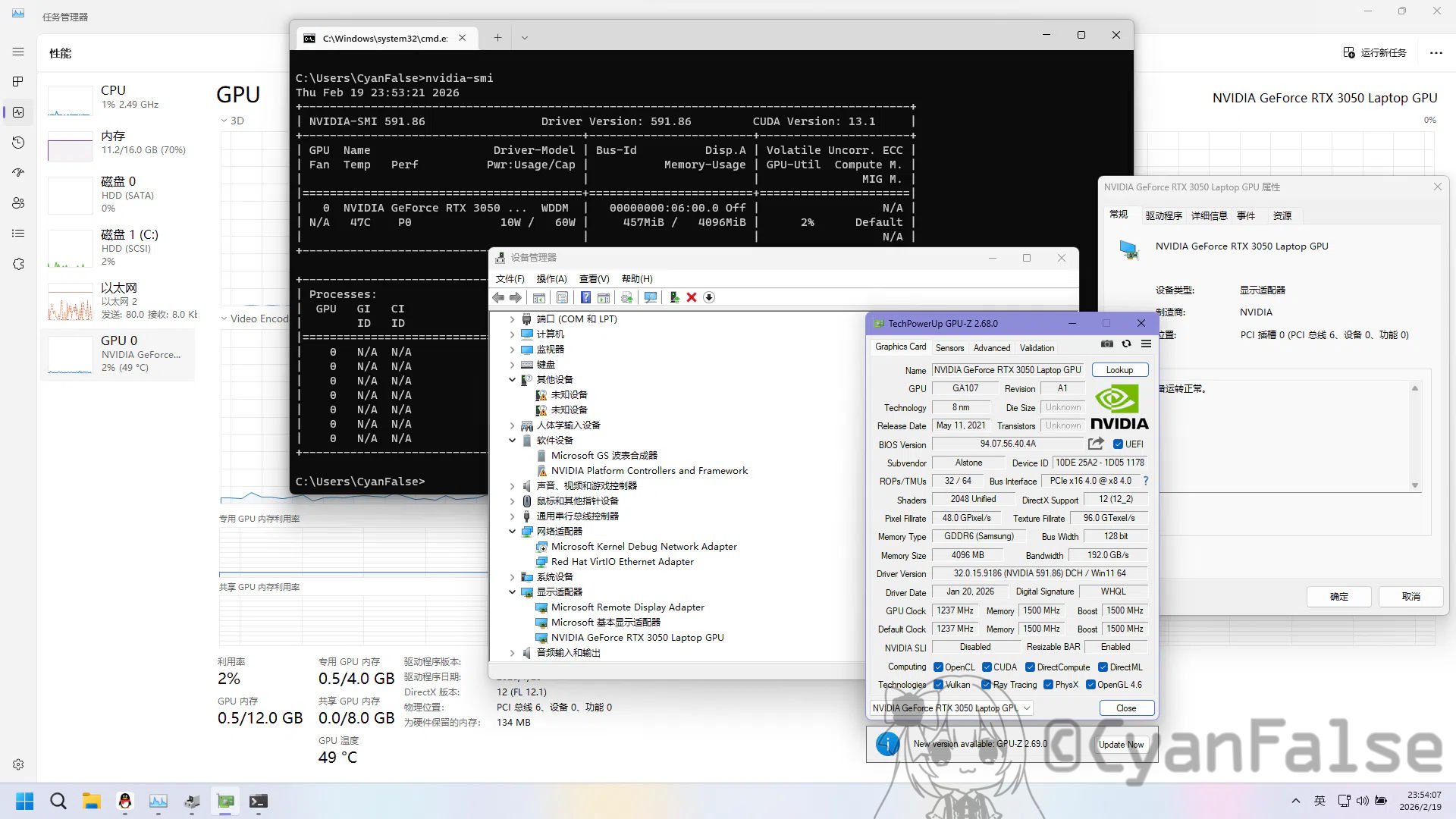Open the GPU selection dropdown in GPU-Z
Viewport: 1456px width, 819px height.
pyautogui.click(x=1027, y=708)
